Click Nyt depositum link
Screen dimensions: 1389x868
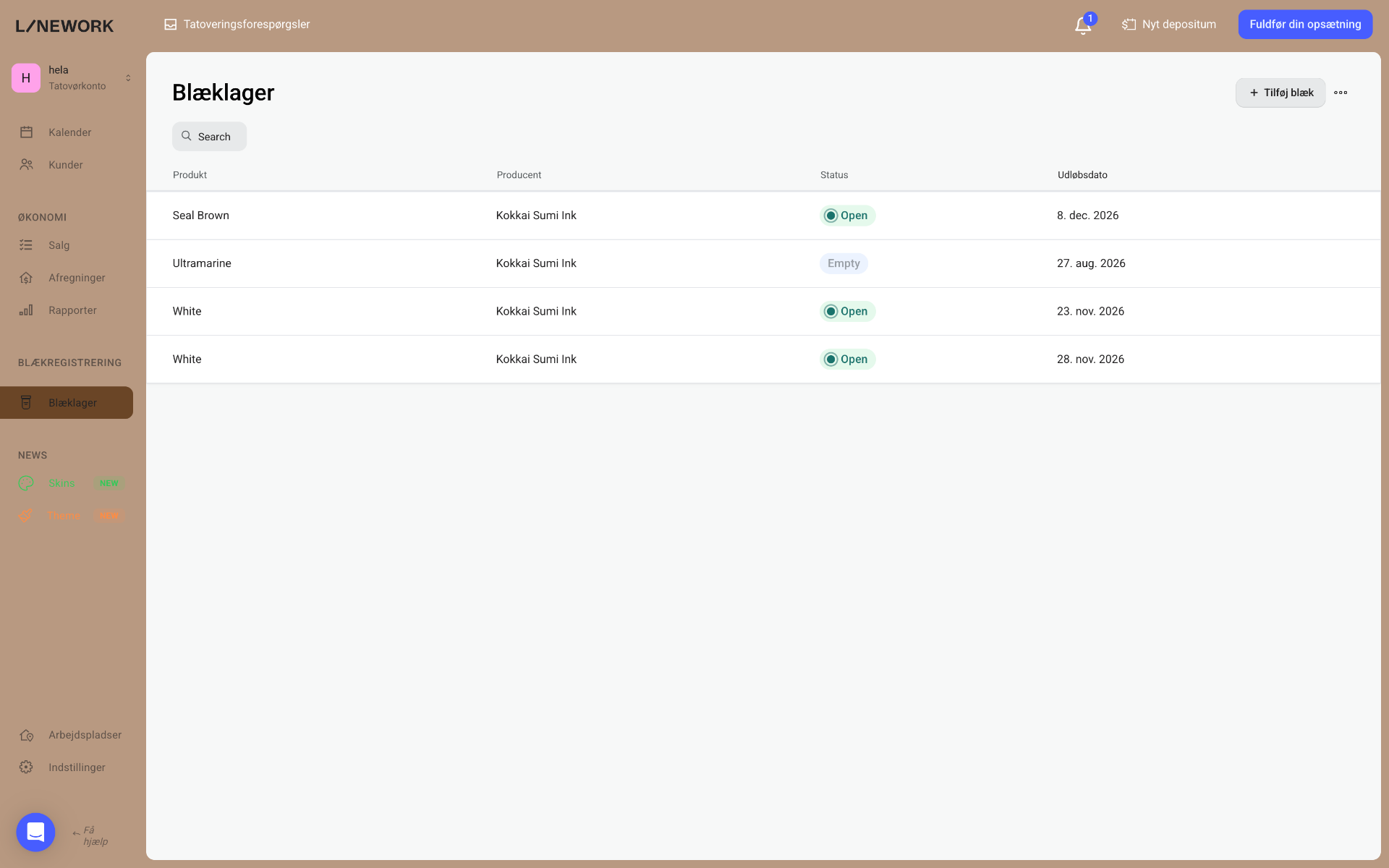tap(1169, 25)
